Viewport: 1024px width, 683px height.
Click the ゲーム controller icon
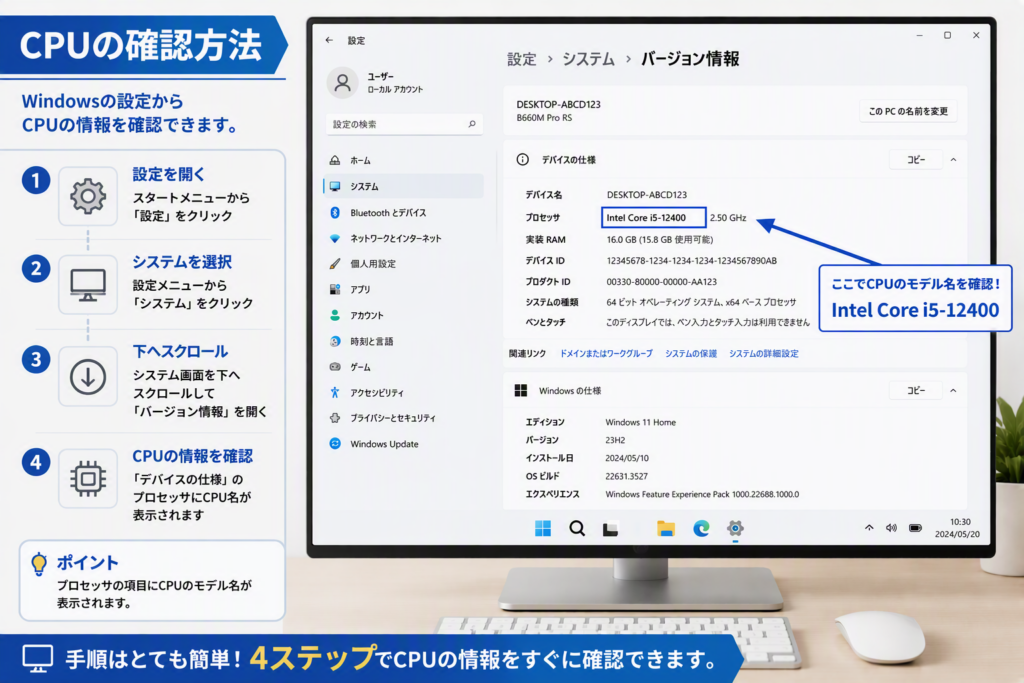[x=335, y=367]
